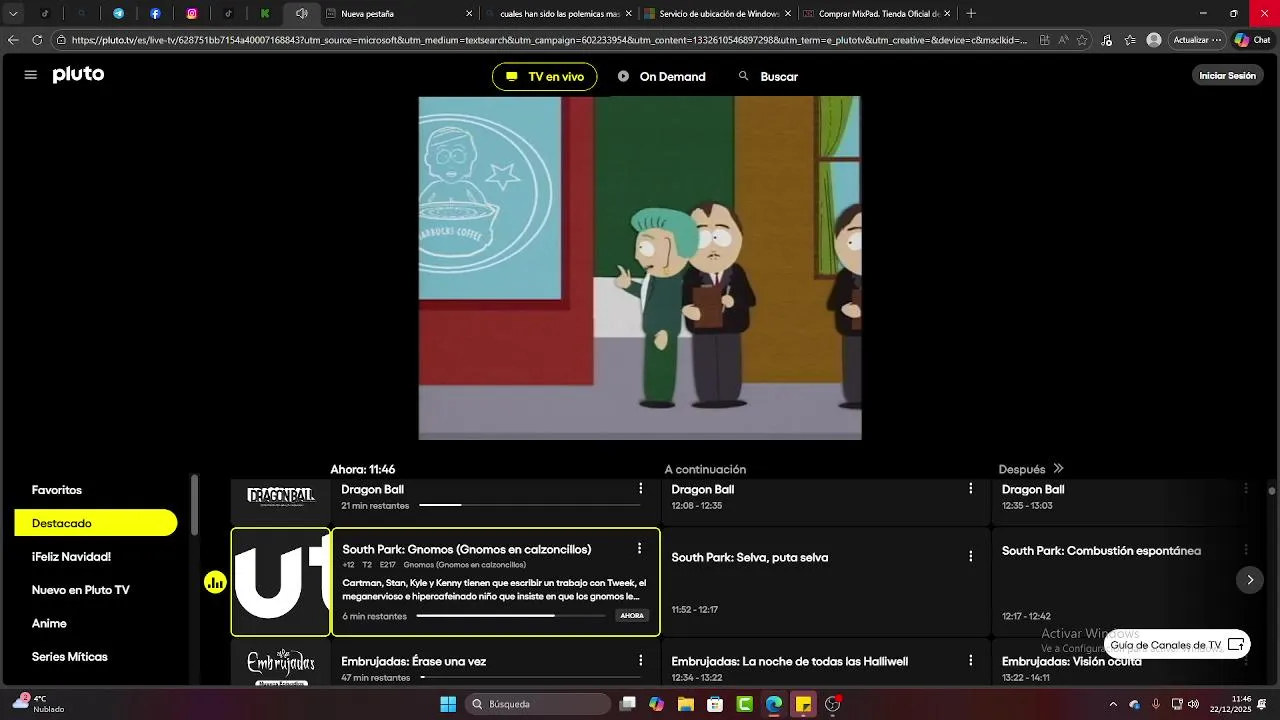Image resolution: width=1280 pixels, height=720 pixels.
Task: Go back with browser back arrow
Action: tap(13, 40)
